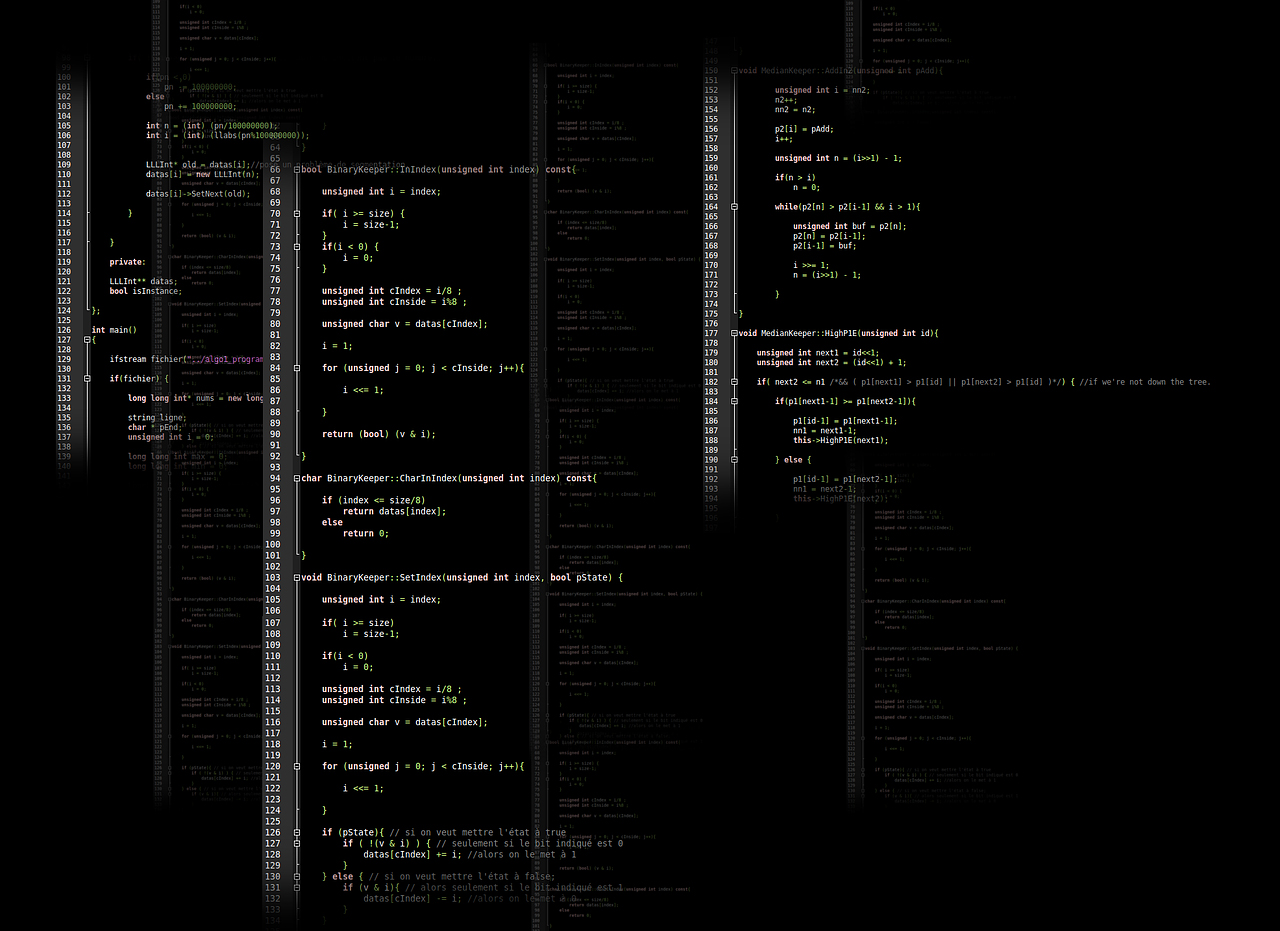The height and width of the screenshot is (931, 1280).
Task: Click the fold icon beside MedianKeeper::HighP1E
Action: point(734,333)
